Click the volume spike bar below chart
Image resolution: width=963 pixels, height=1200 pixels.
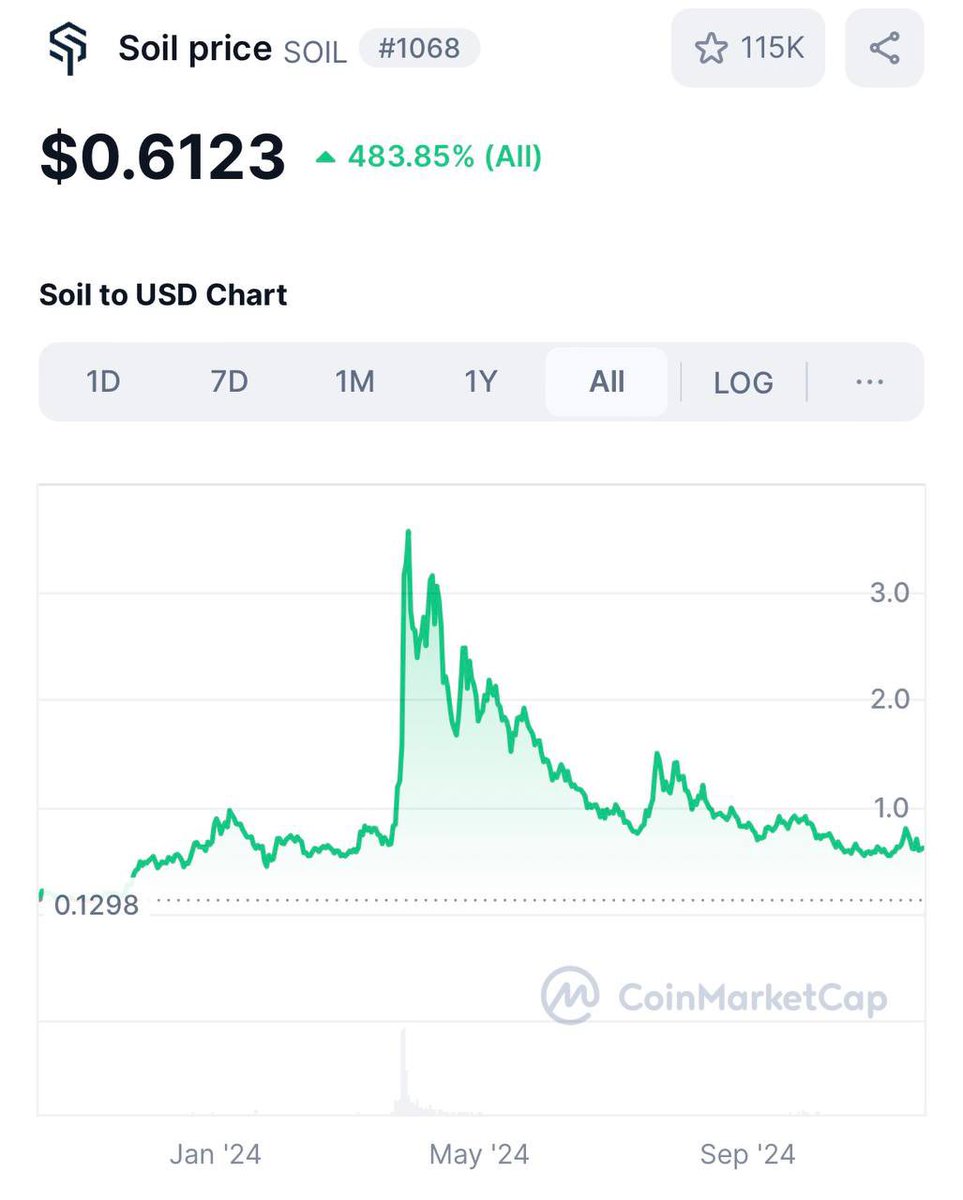click(403, 1070)
